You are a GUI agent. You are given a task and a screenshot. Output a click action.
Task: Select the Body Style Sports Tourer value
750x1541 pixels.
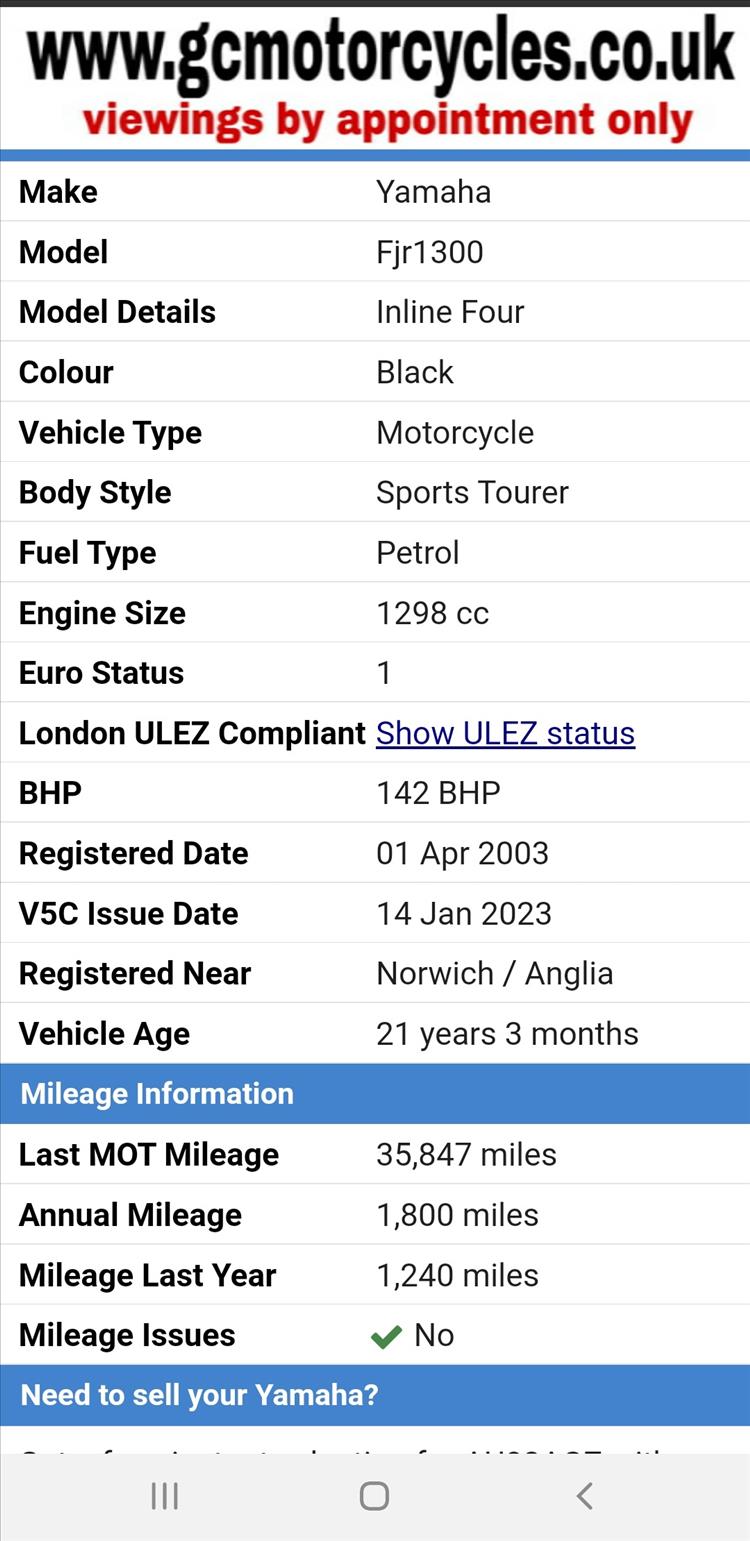tap(472, 492)
